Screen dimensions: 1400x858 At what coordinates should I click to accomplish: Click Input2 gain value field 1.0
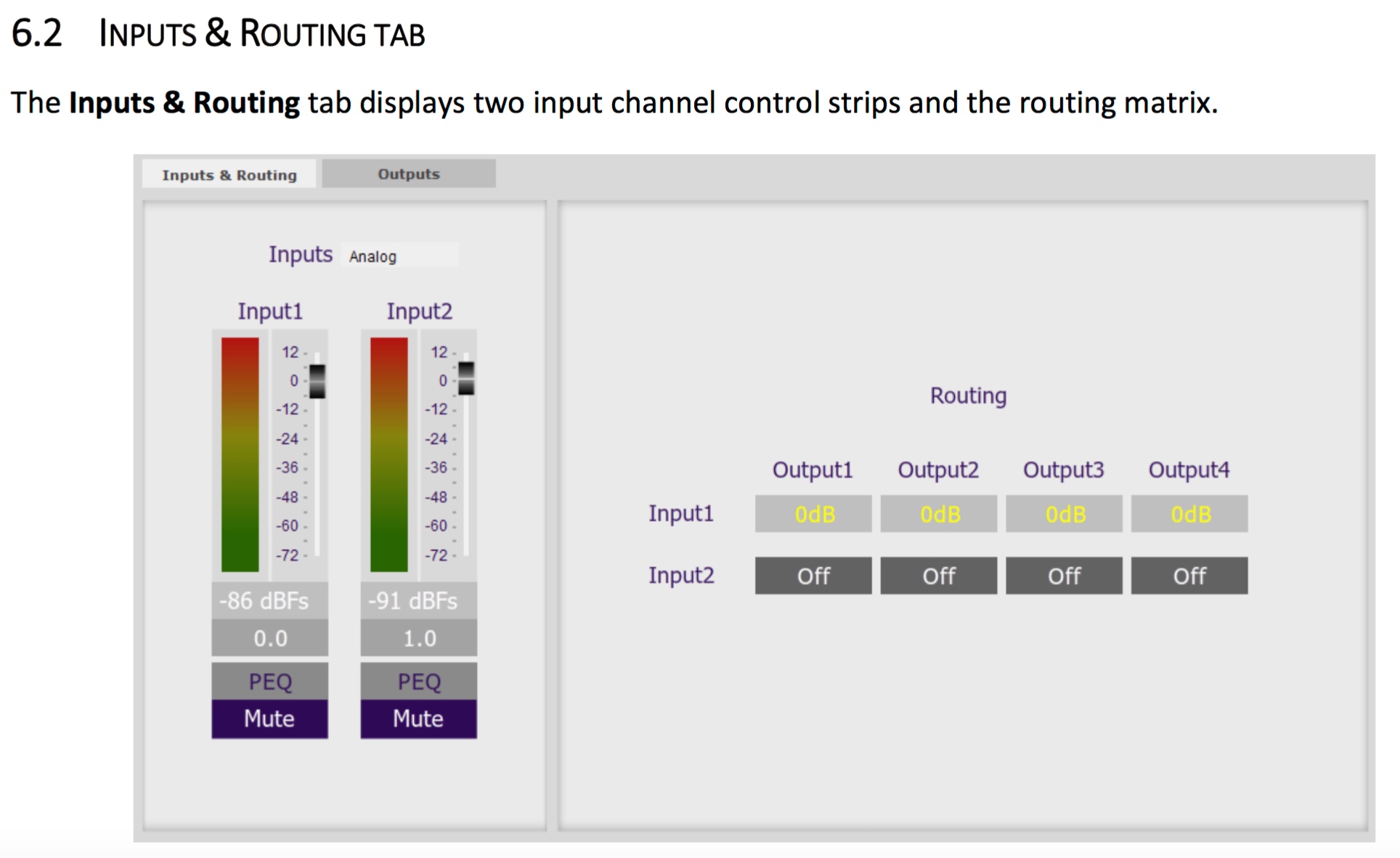tap(418, 638)
